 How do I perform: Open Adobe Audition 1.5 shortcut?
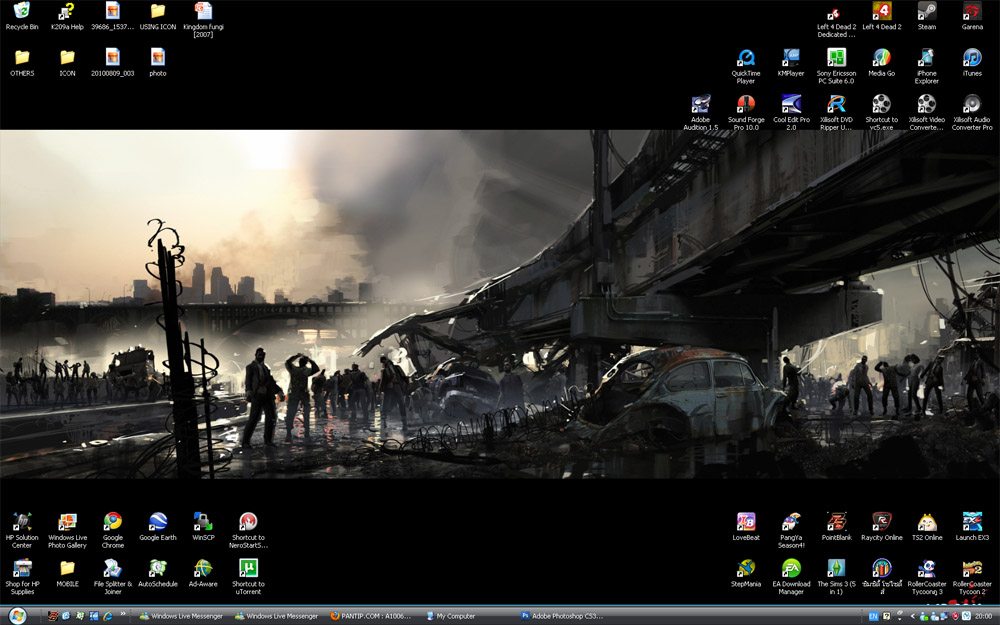pos(700,113)
